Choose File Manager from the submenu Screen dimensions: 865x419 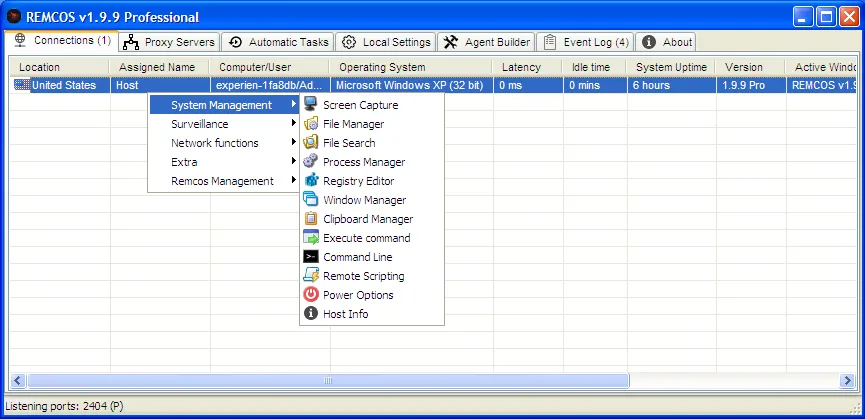pyautogui.click(x=372, y=124)
